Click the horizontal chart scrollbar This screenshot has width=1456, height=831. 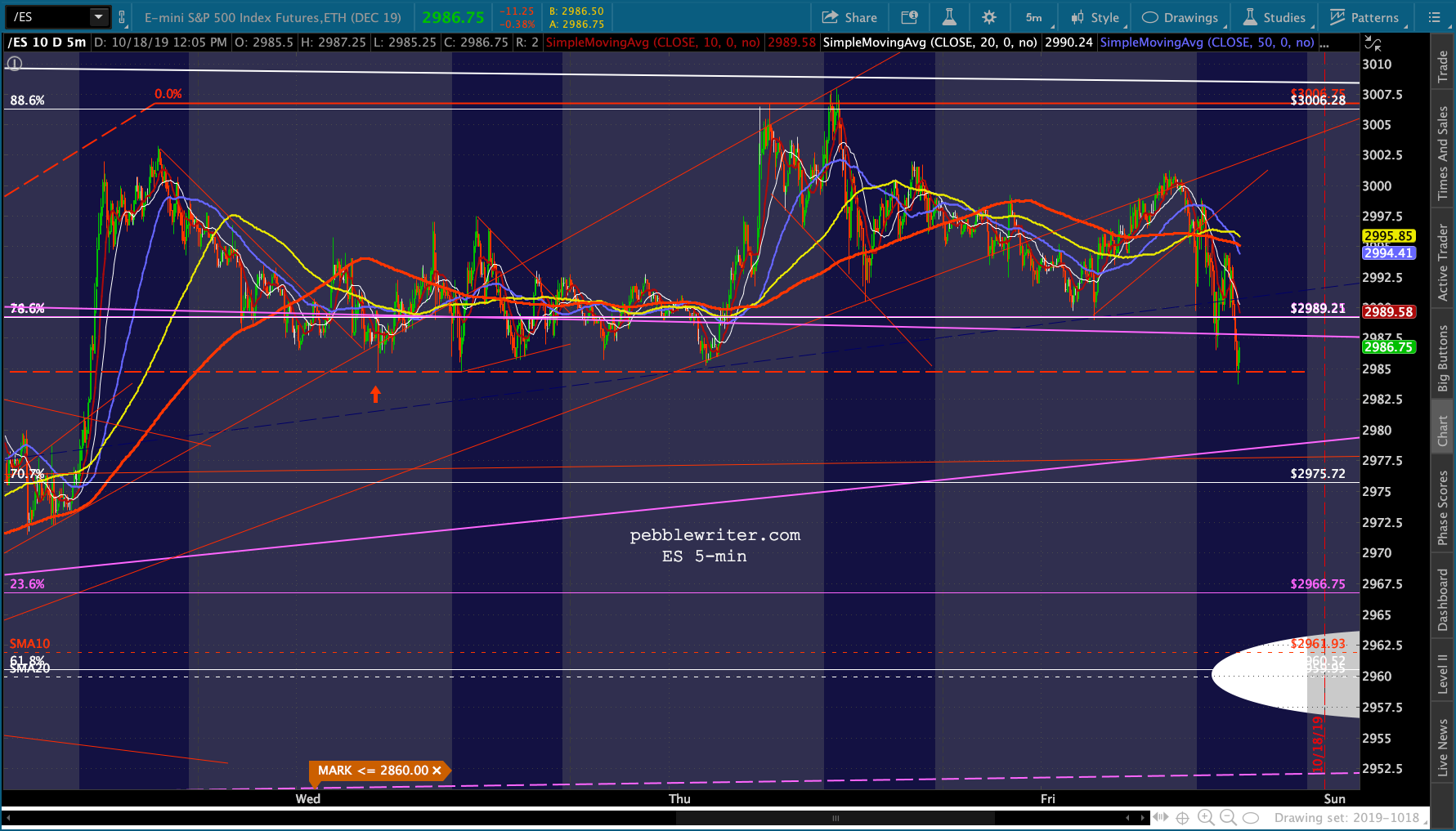(x=835, y=817)
